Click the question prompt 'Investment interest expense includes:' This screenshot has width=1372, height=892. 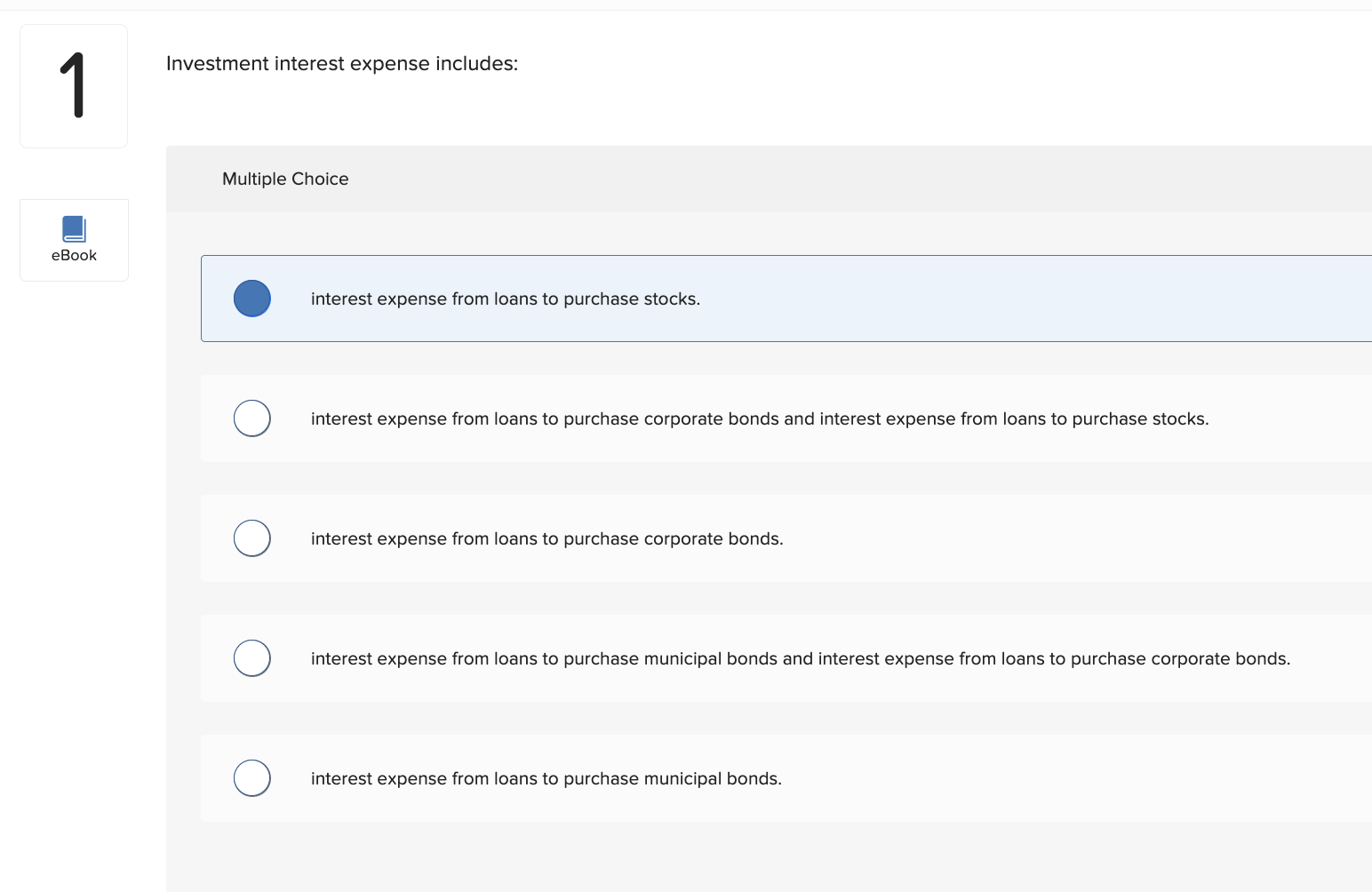pos(342,64)
